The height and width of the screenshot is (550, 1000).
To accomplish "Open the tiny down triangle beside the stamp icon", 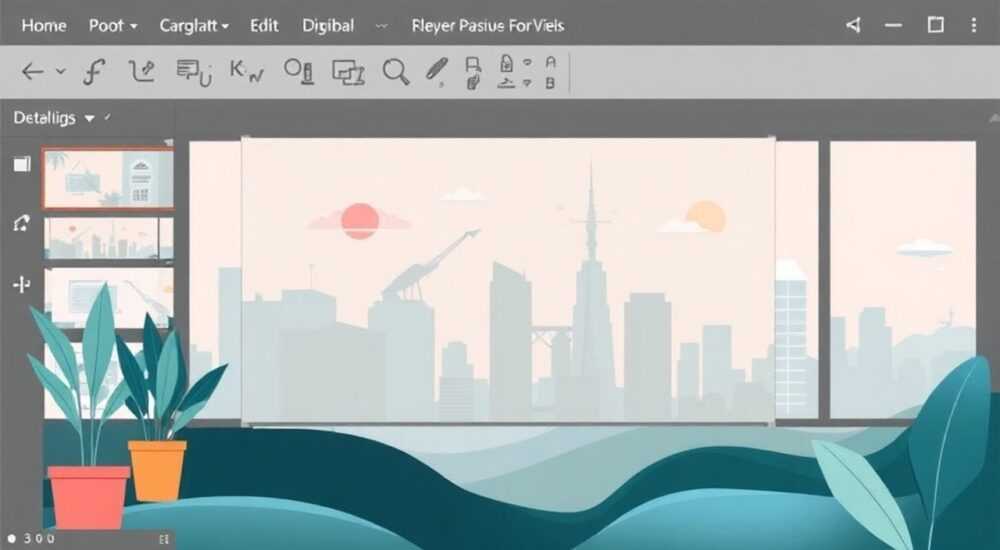I will [527, 83].
